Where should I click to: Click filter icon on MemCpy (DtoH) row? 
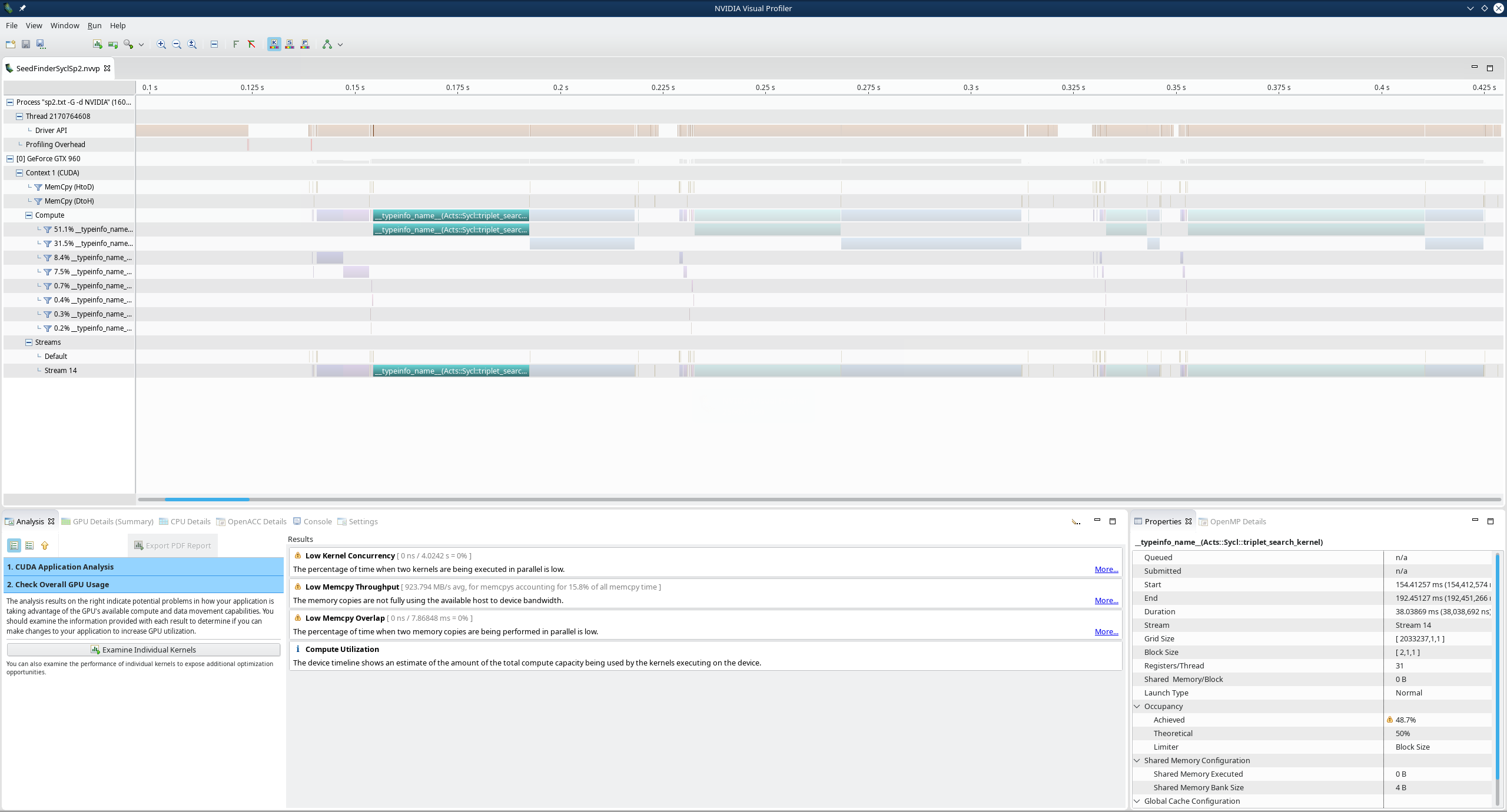tap(38, 201)
